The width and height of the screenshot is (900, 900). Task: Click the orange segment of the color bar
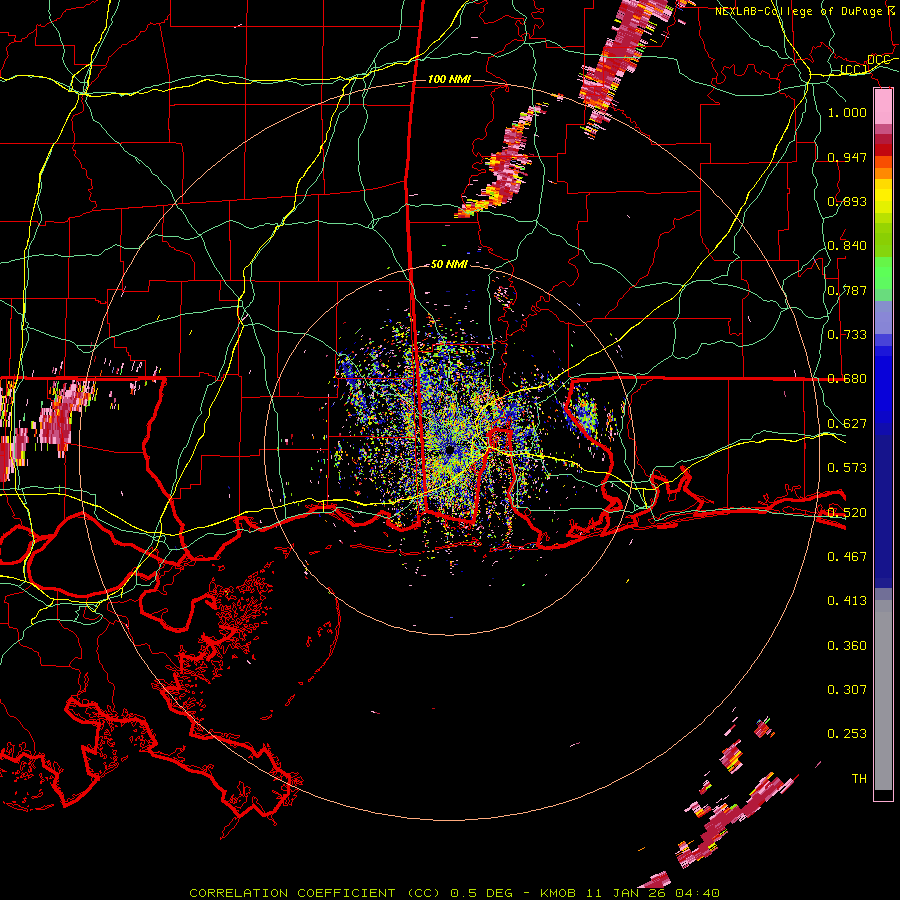click(x=883, y=173)
